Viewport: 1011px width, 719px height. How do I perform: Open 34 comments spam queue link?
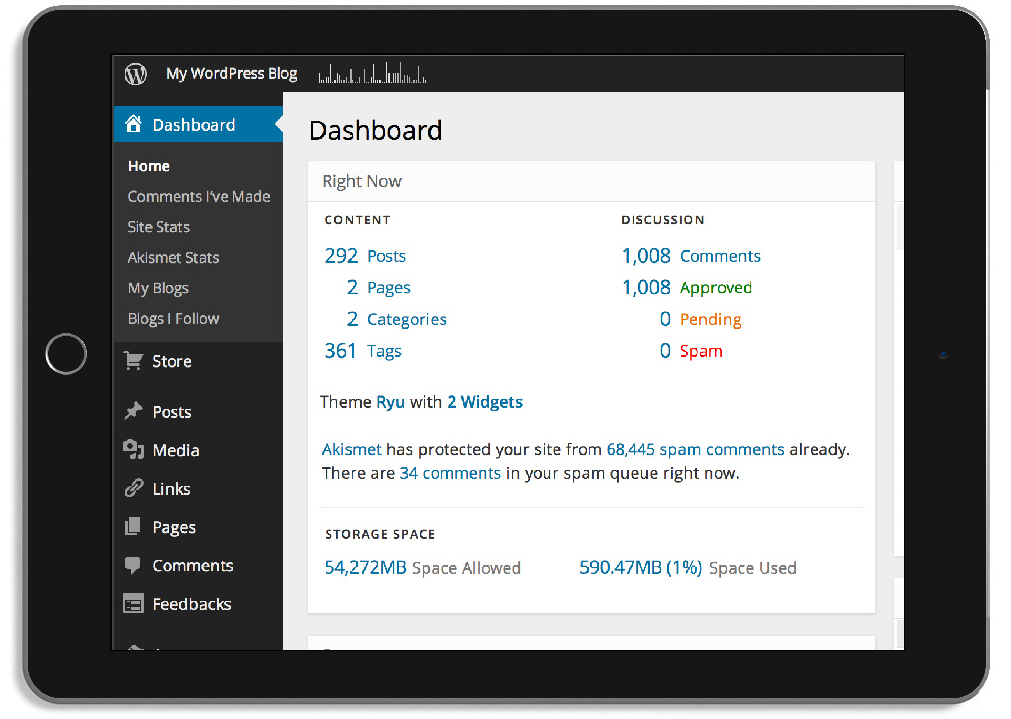(450, 473)
